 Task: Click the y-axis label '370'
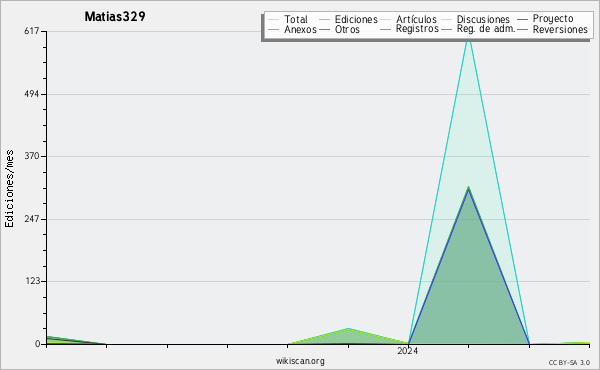tap(32, 156)
